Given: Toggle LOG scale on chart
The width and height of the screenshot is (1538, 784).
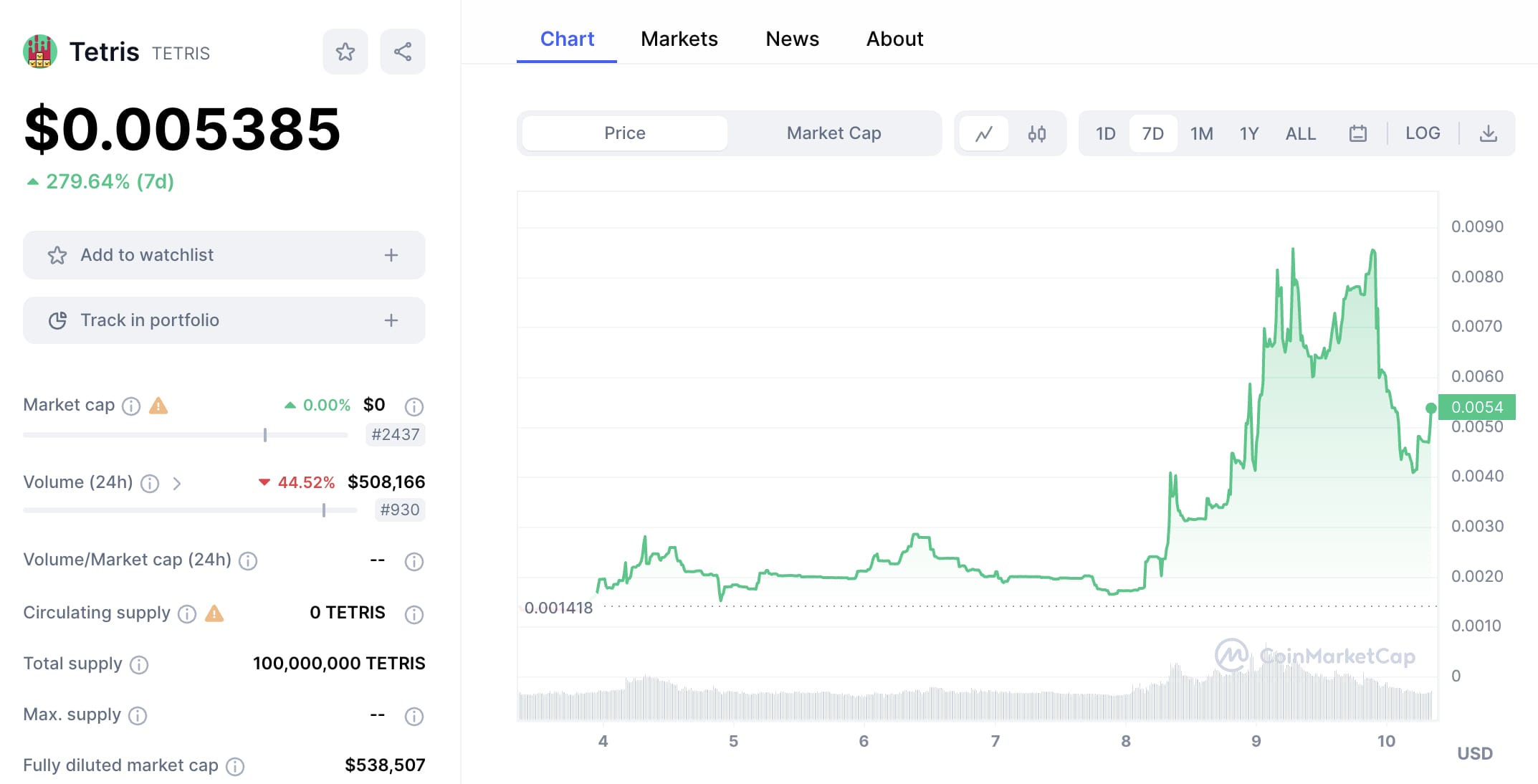Looking at the screenshot, I should tap(1422, 133).
